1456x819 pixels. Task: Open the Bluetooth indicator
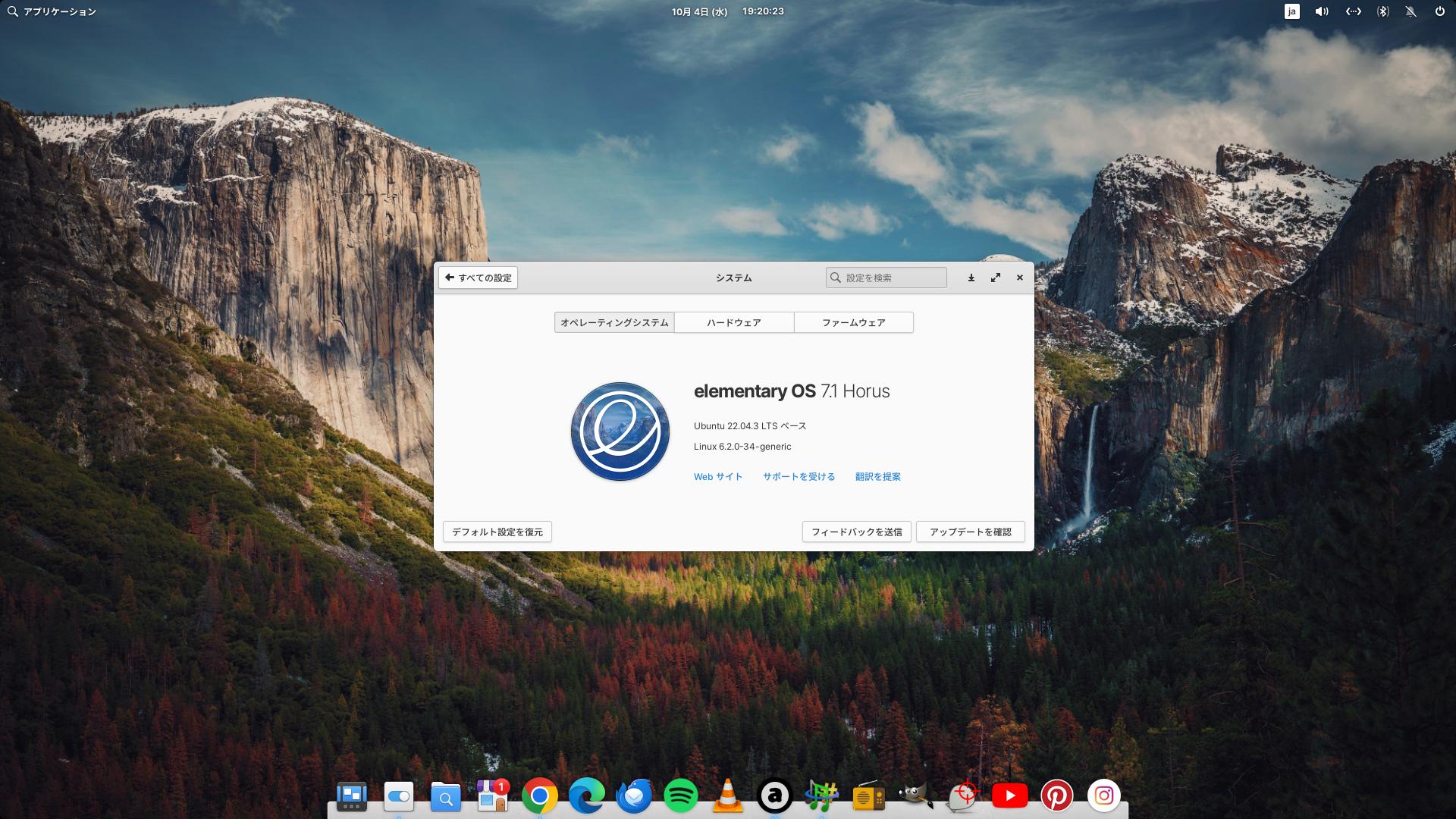pos(1382,11)
